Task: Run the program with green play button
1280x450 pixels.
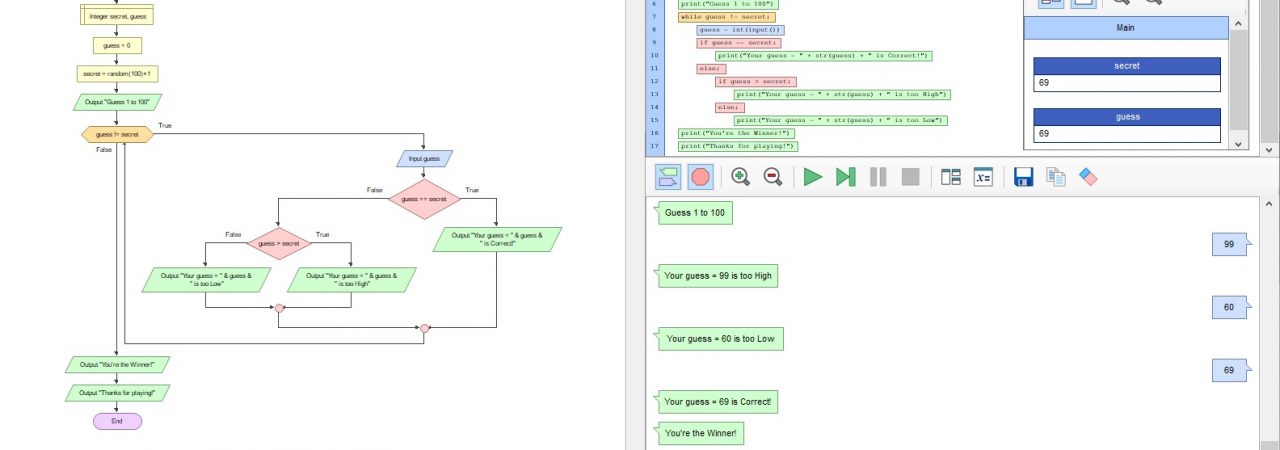Action: click(813, 177)
